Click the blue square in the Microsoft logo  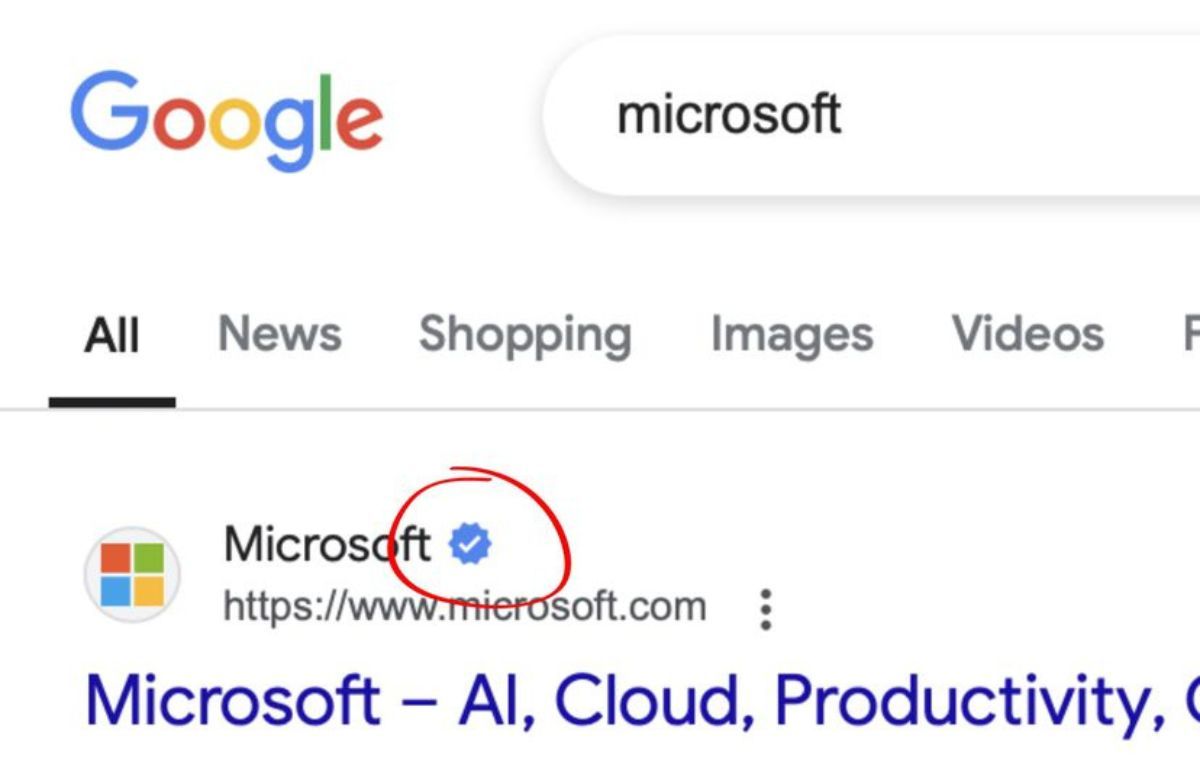click(x=117, y=591)
